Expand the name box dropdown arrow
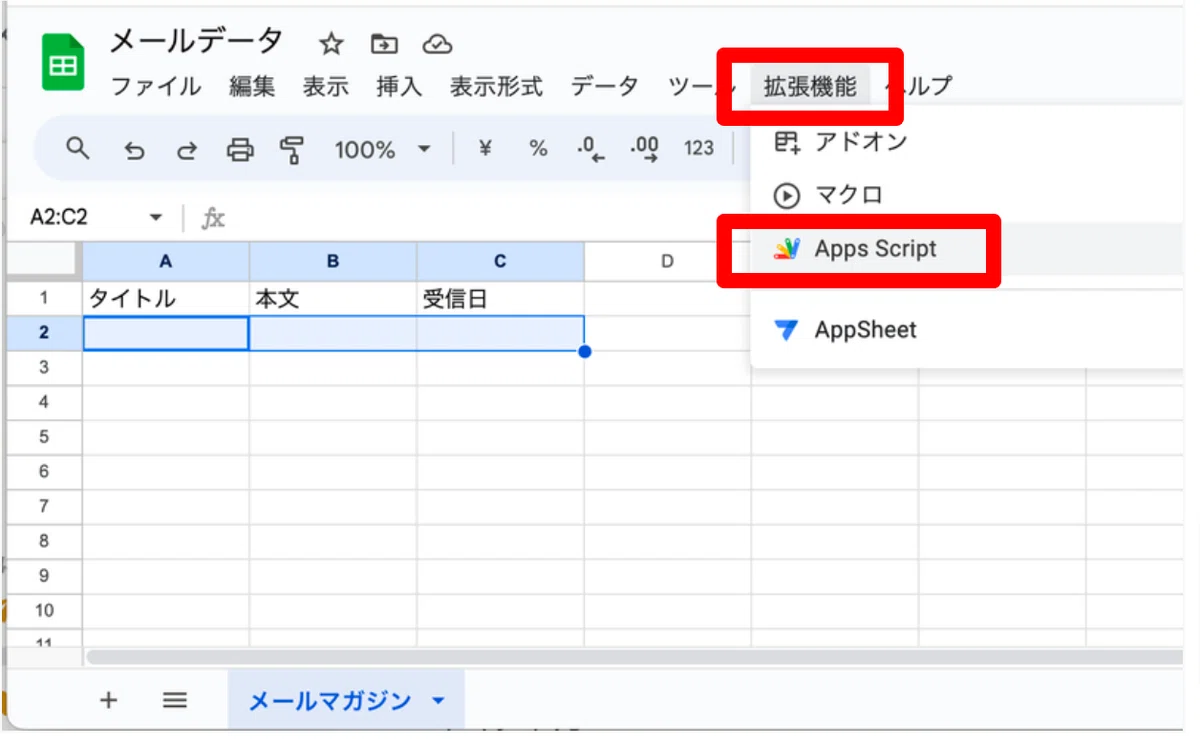The width and height of the screenshot is (1200, 739). [155, 218]
